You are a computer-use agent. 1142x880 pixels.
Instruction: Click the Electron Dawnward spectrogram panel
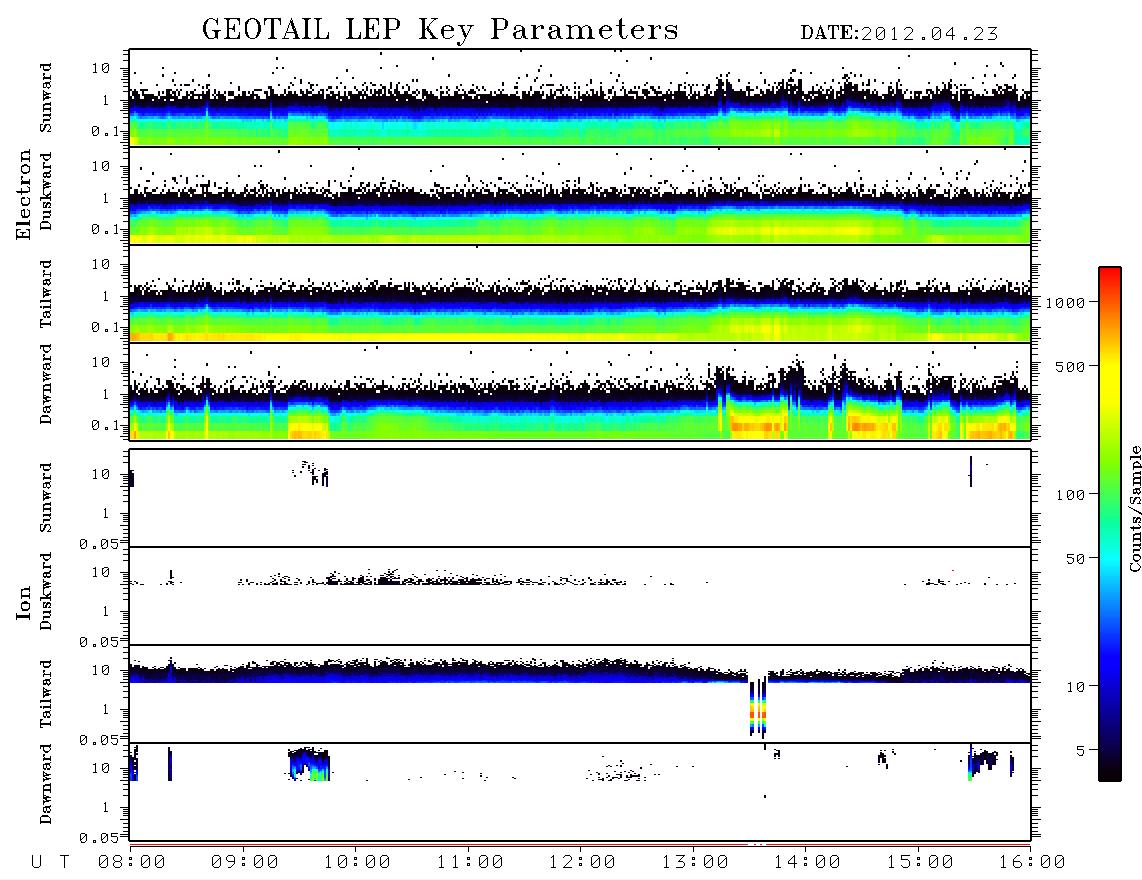[x=580, y=391]
